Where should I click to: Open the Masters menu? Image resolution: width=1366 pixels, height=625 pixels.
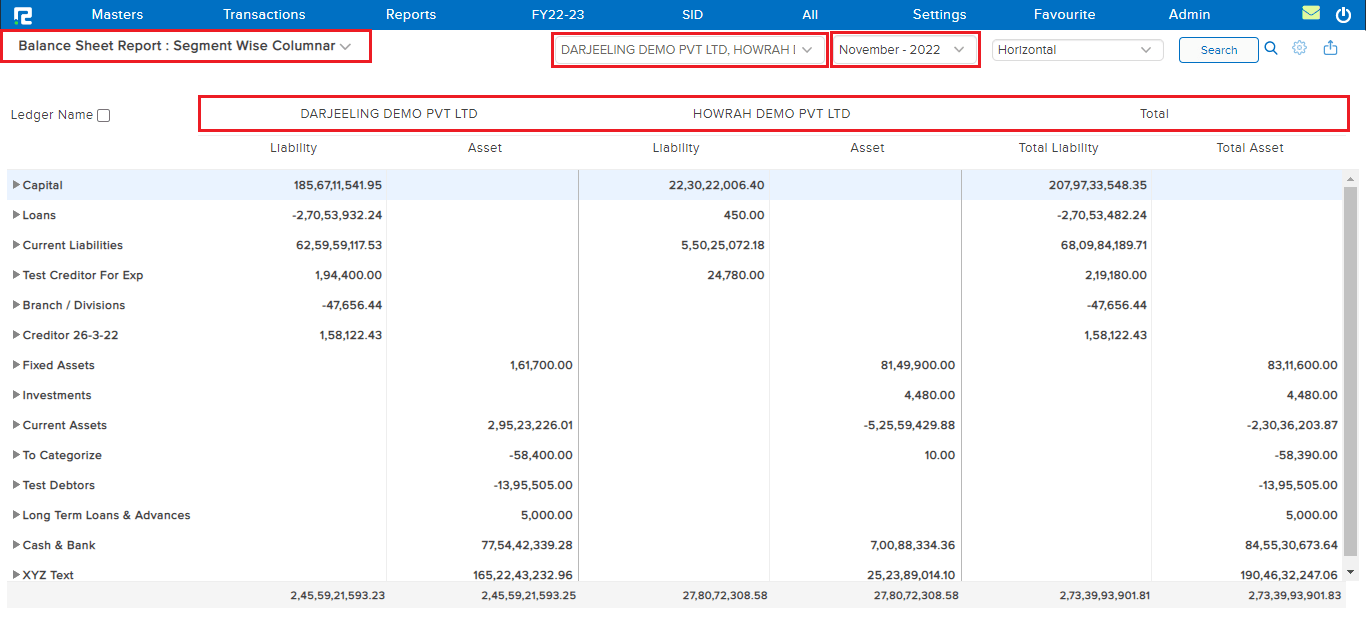click(x=117, y=14)
